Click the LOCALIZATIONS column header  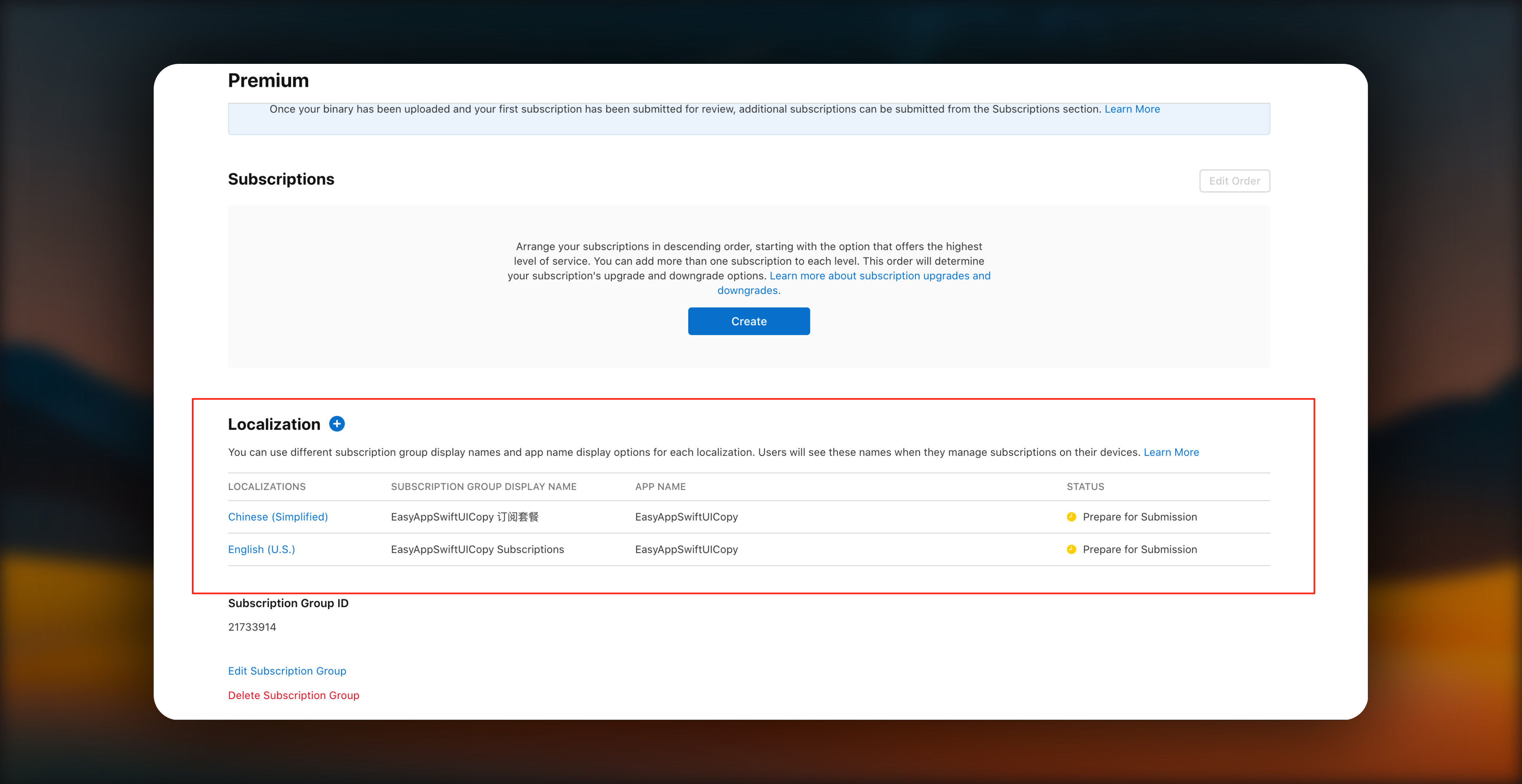click(x=267, y=487)
